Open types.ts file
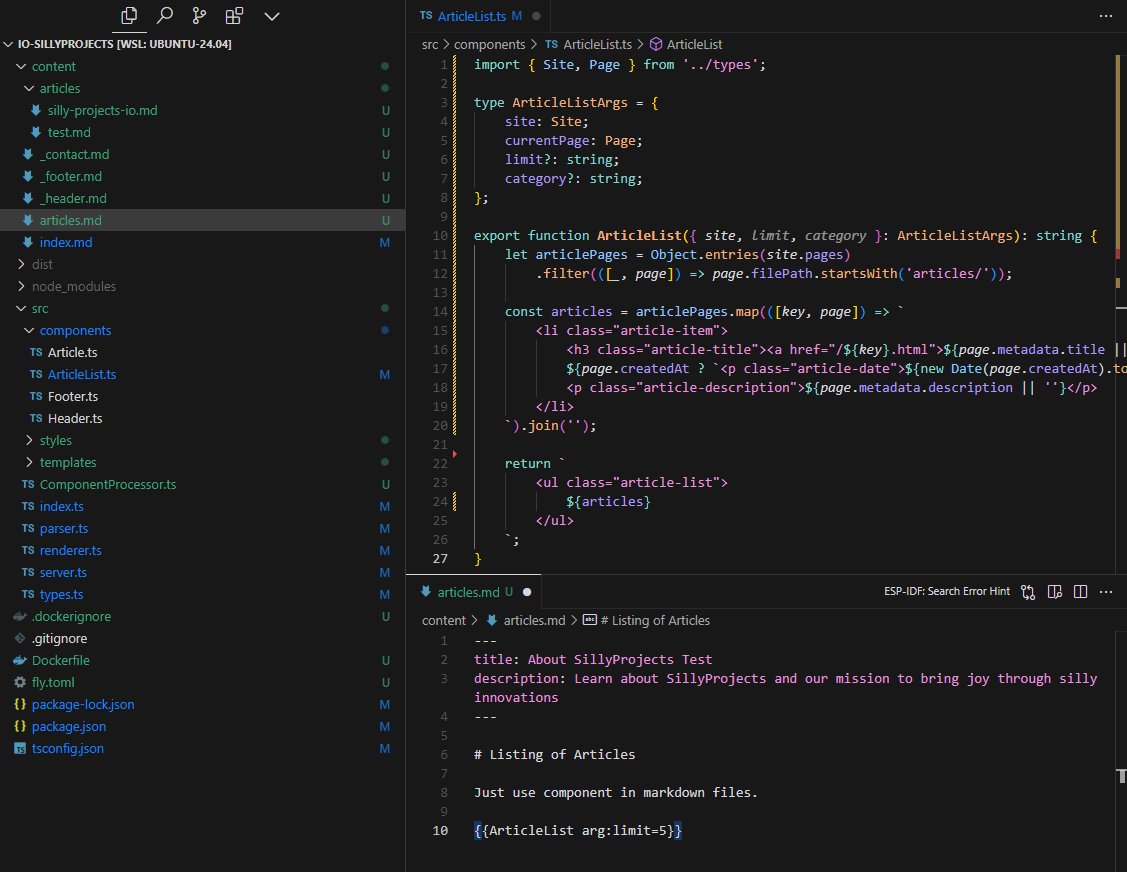The height and width of the screenshot is (872, 1127). [x=203, y=594]
